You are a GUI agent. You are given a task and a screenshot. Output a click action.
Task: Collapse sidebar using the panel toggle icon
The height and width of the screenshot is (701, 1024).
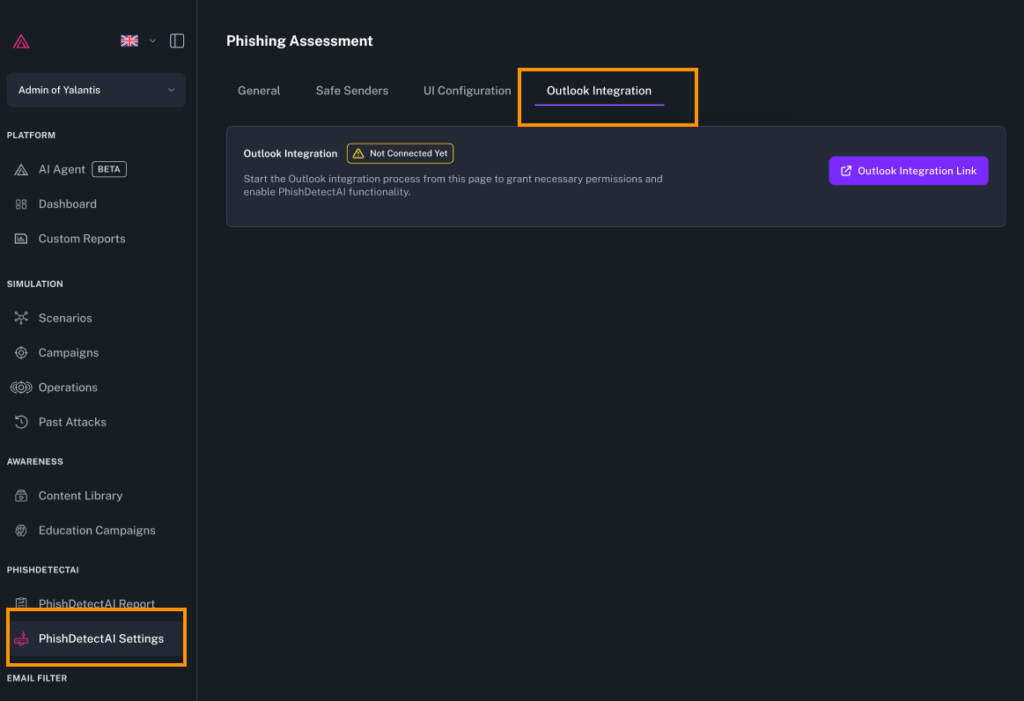point(177,41)
